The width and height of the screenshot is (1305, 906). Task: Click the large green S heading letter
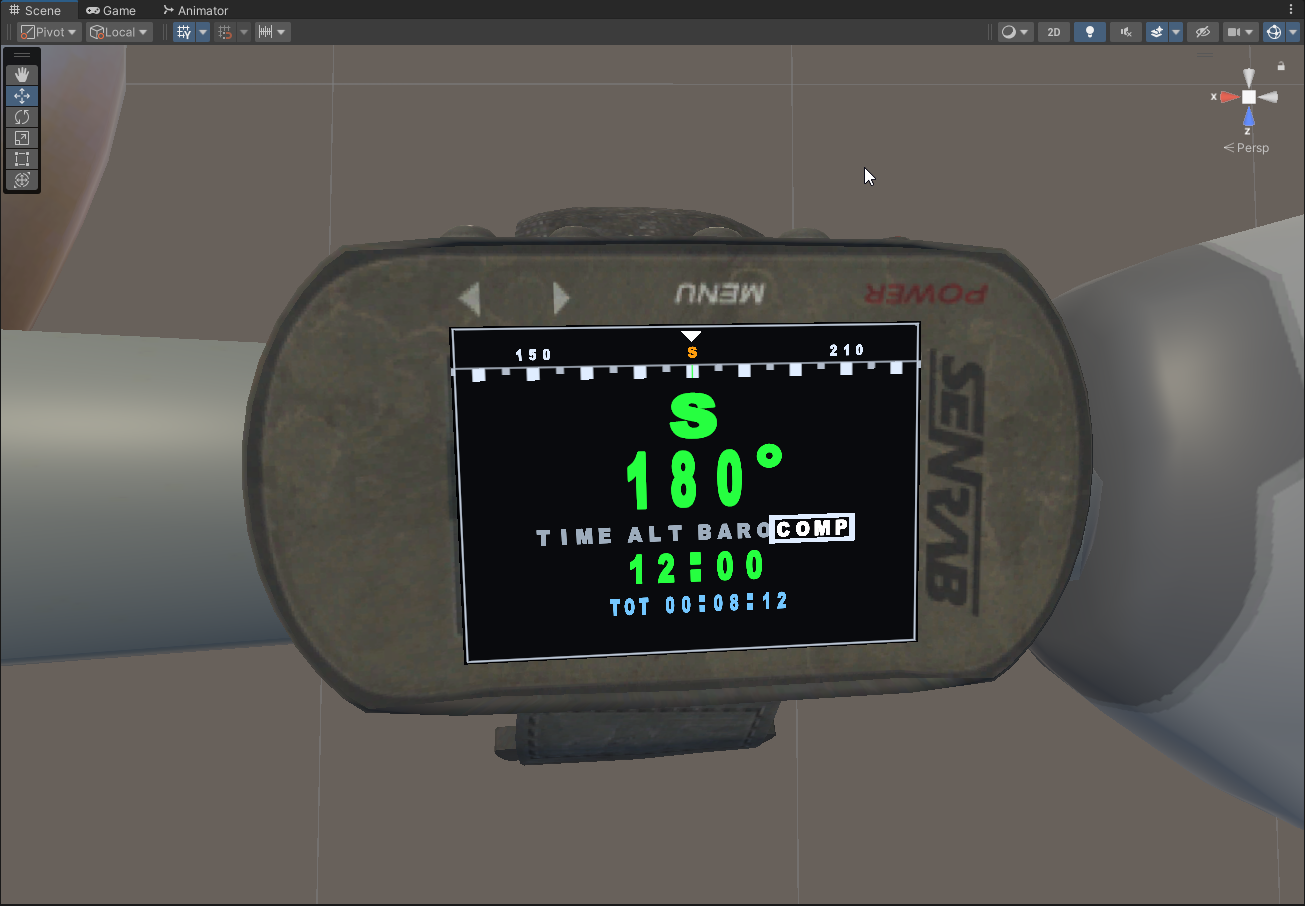click(694, 416)
